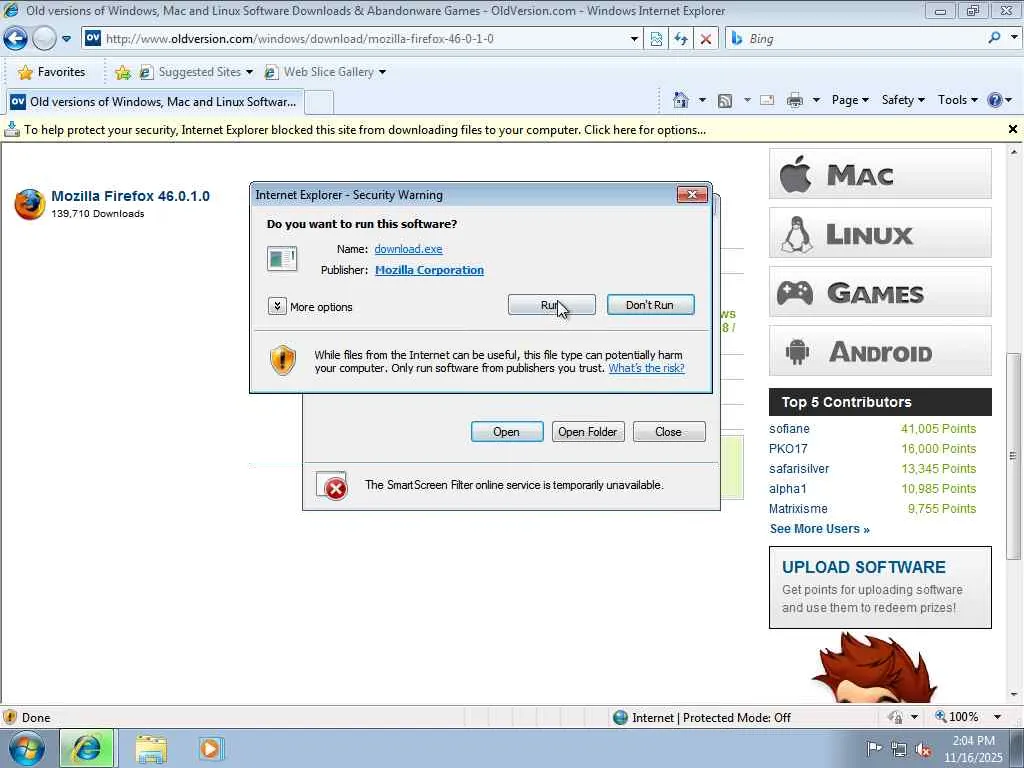Open Windows Explorer from the taskbar

click(151, 749)
